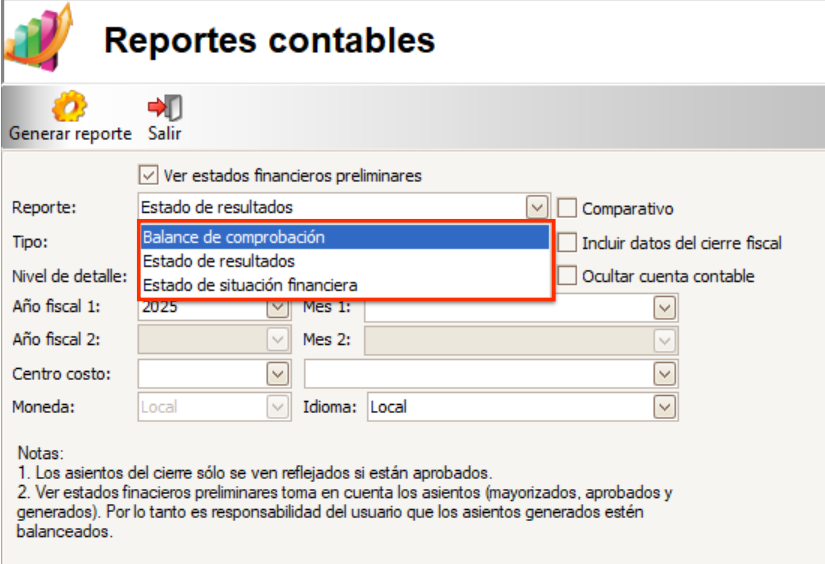Click the Salir exit door icon
Viewport: 825px width, 564px height.
[165, 107]
